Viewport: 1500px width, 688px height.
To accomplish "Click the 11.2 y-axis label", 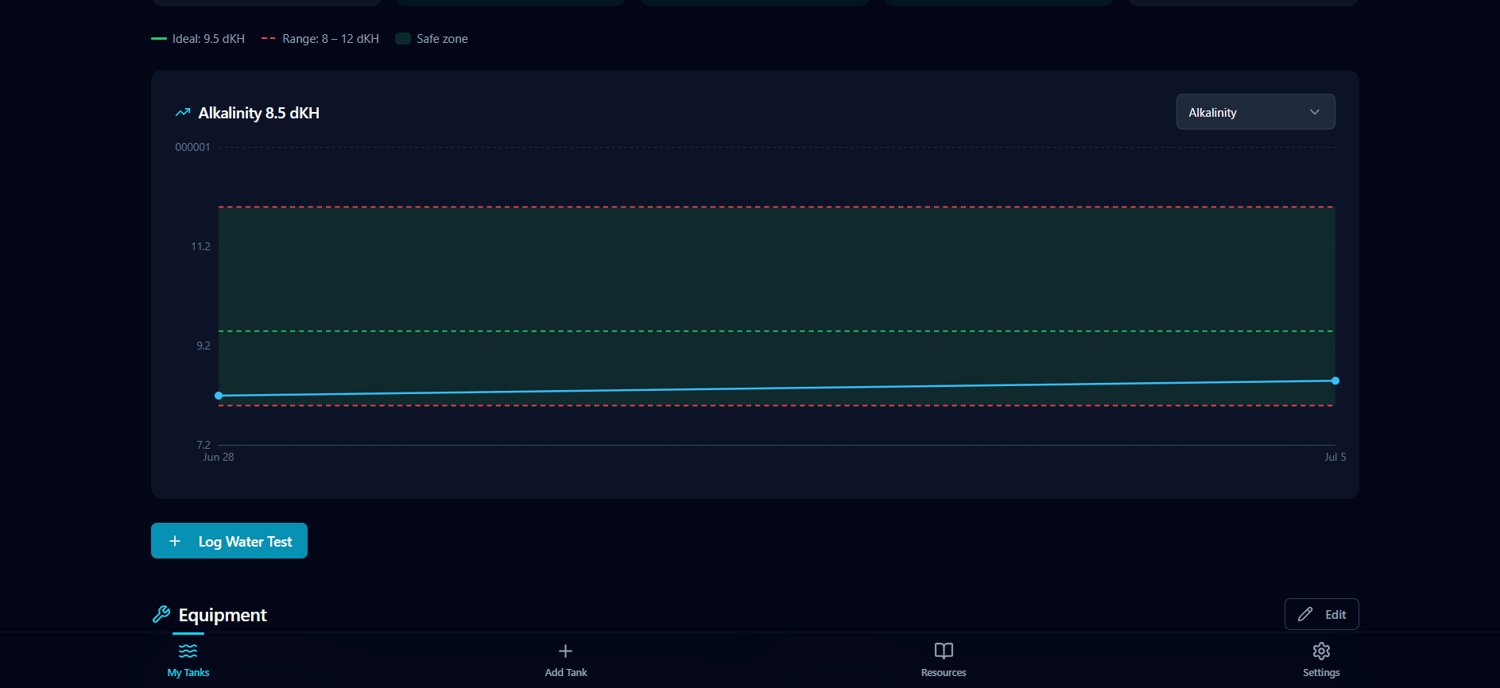I will point(201,246).
